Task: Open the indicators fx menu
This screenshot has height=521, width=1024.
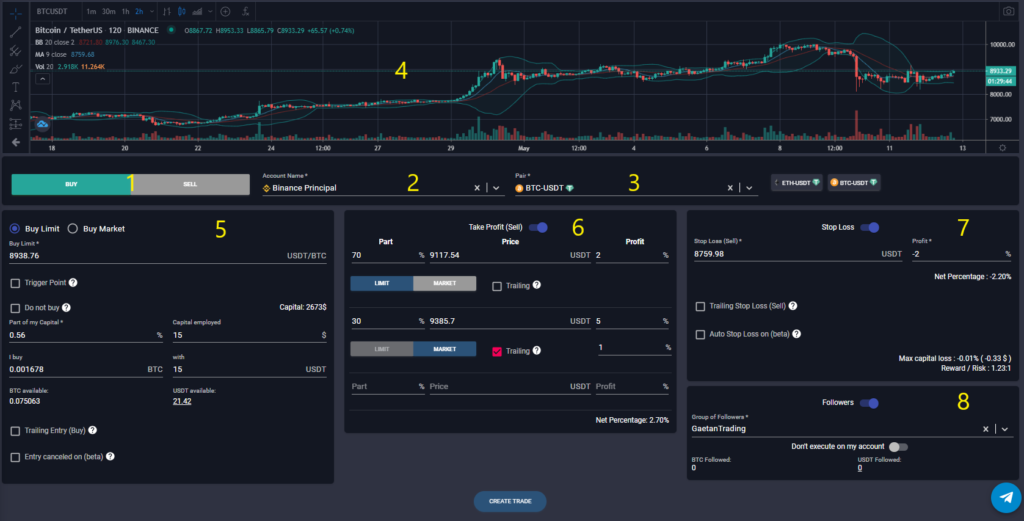Action: click(246, 11)
